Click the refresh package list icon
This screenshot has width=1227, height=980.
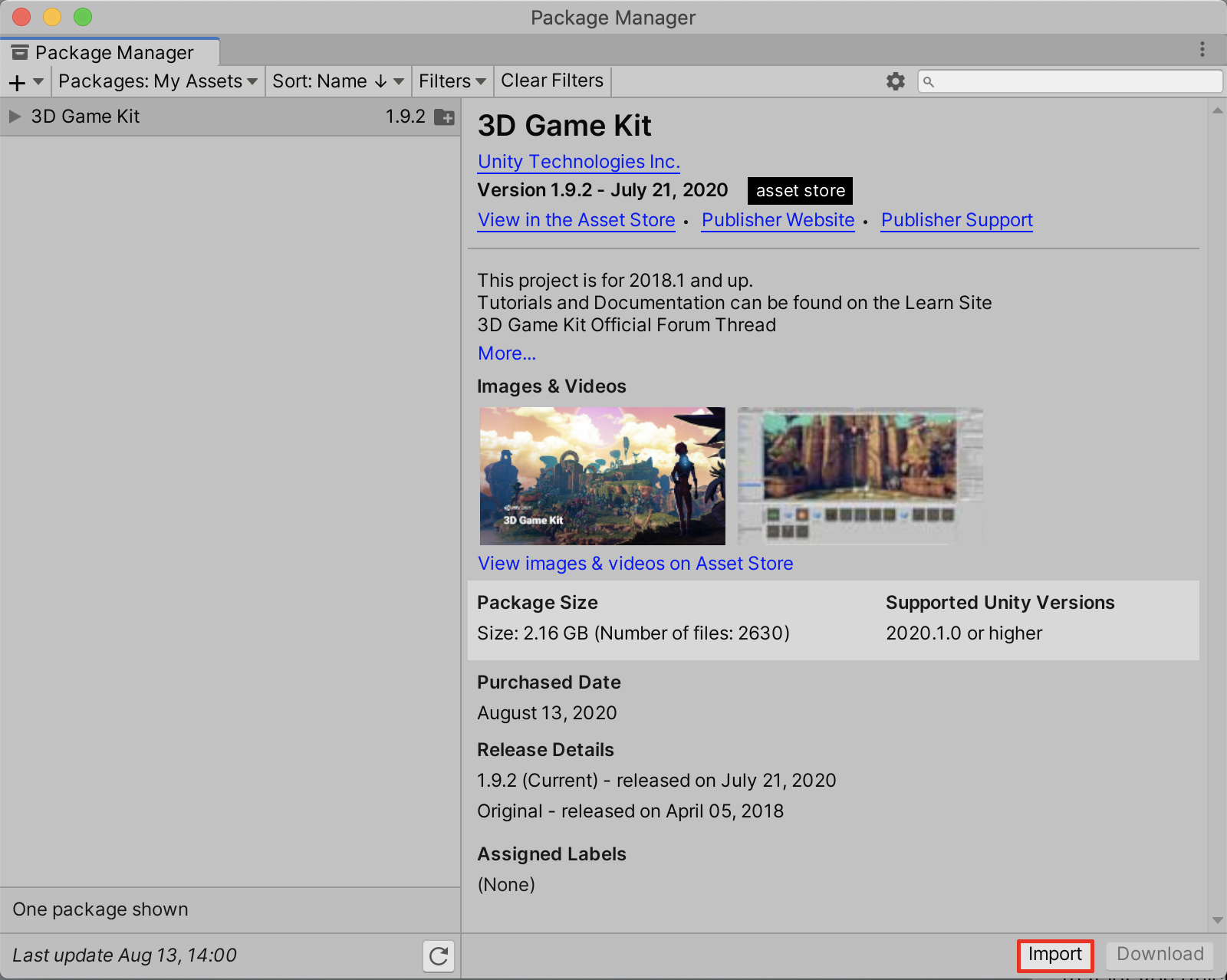pos(439,955)
